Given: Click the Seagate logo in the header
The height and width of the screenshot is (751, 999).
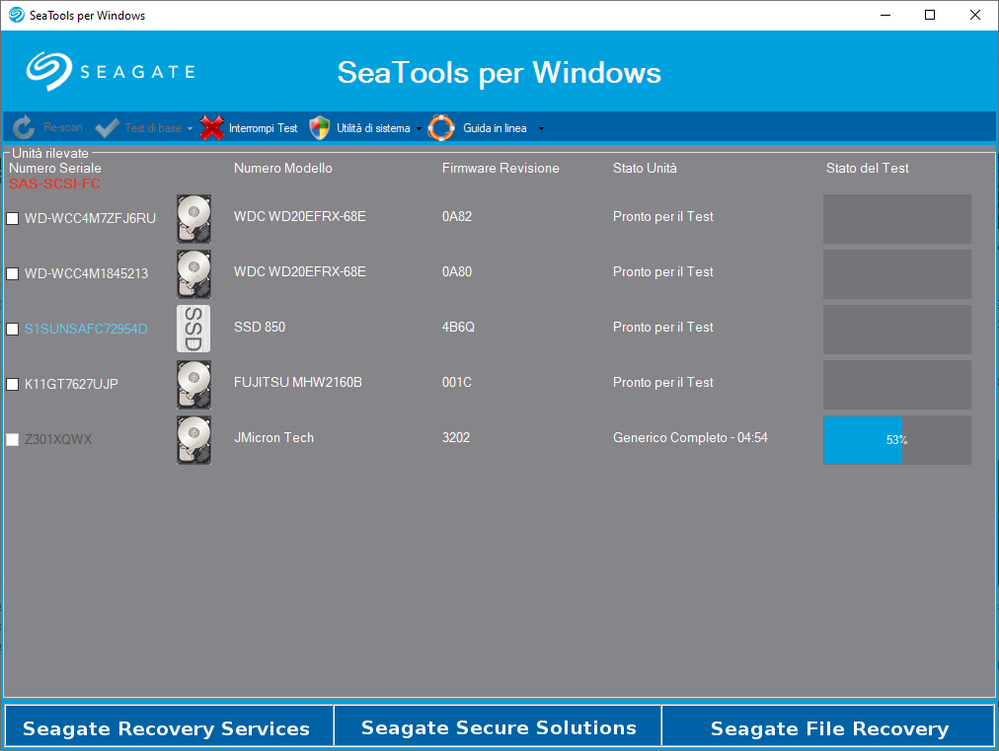Looking at the screenshot, I should 110,71.
